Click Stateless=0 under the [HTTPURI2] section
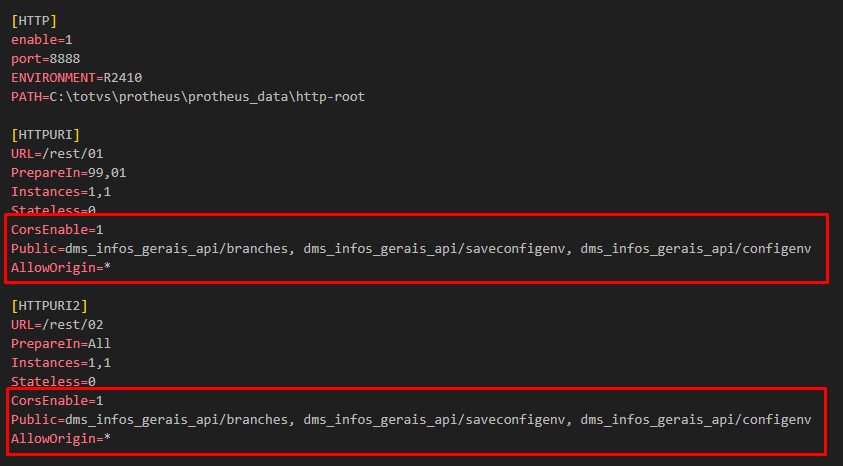Viewport: 843px width, 466px height. pos(54,381)
